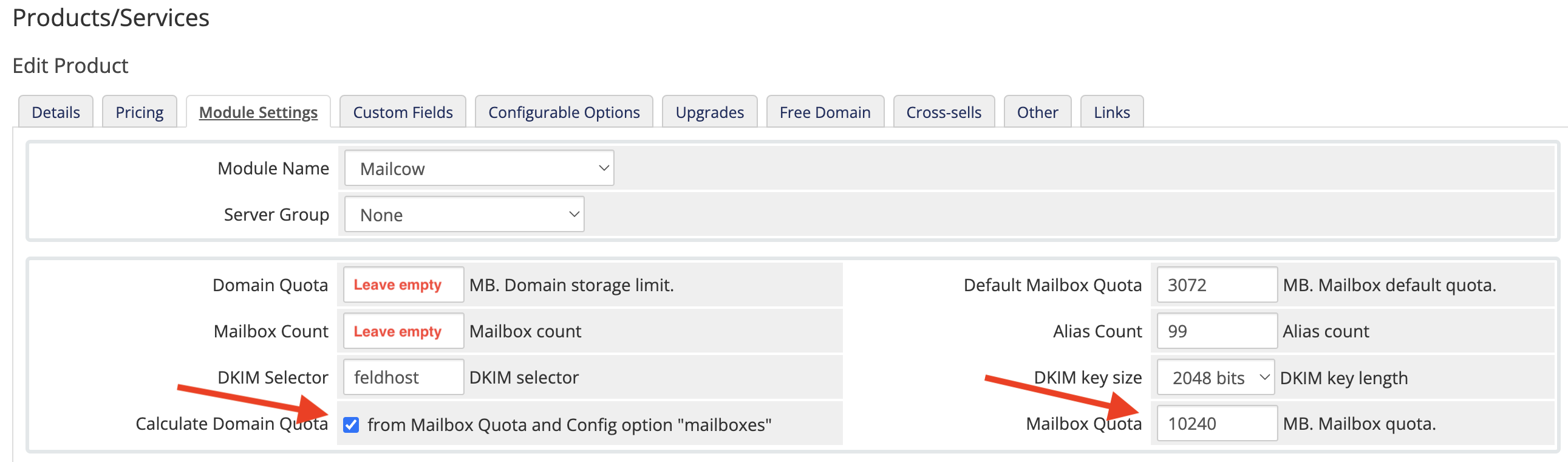Click the Default Mailbox Quota field showing 3072
The height and width of the screenshot is (462, 1568).
coord(1217,284)
